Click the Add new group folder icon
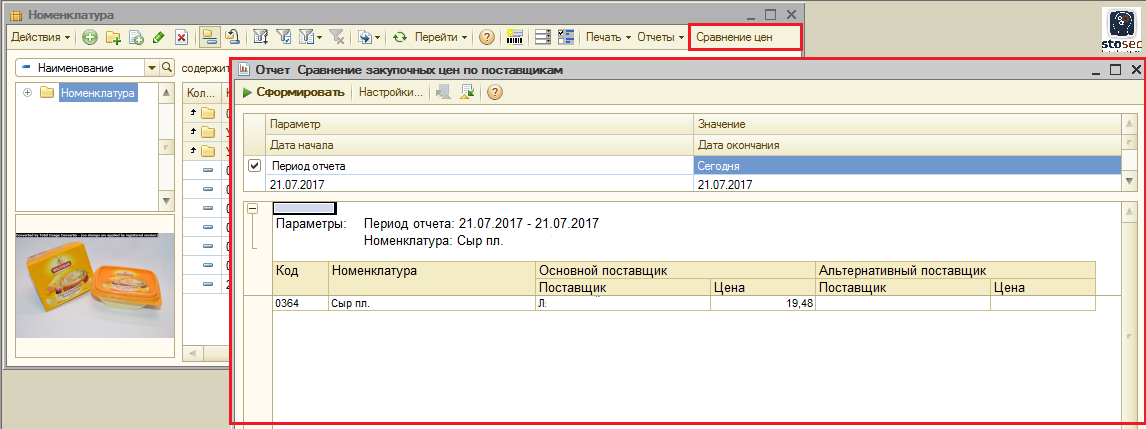The height and width of the screenshot is (429, 1146). 113,37
